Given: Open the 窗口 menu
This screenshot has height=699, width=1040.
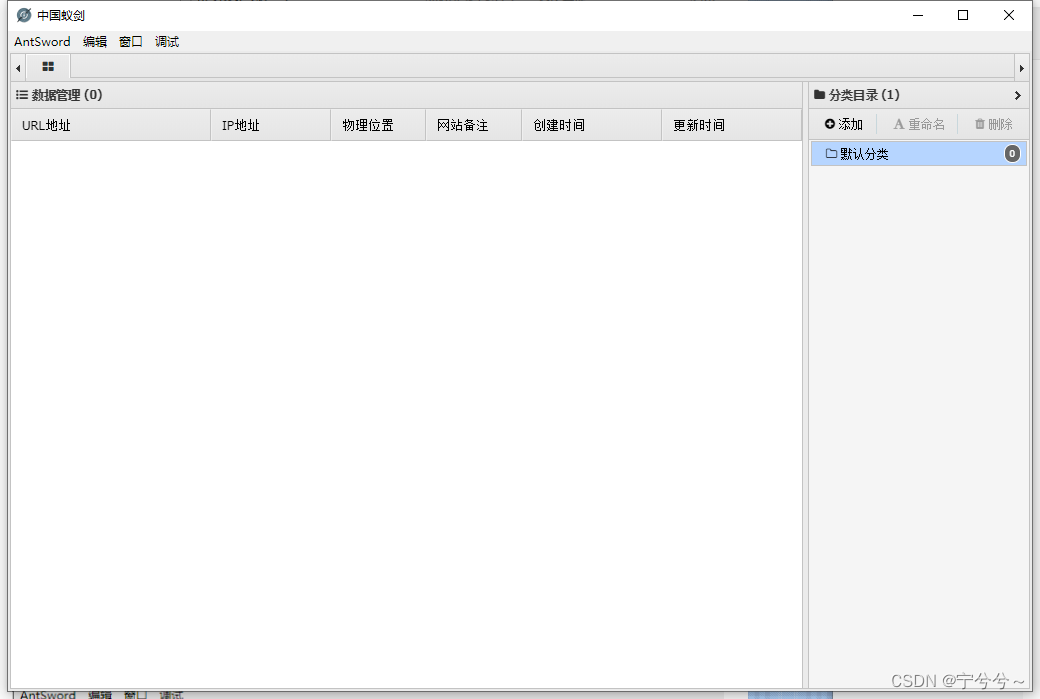Looking at the screenshot, I should (x=131, y=42).
